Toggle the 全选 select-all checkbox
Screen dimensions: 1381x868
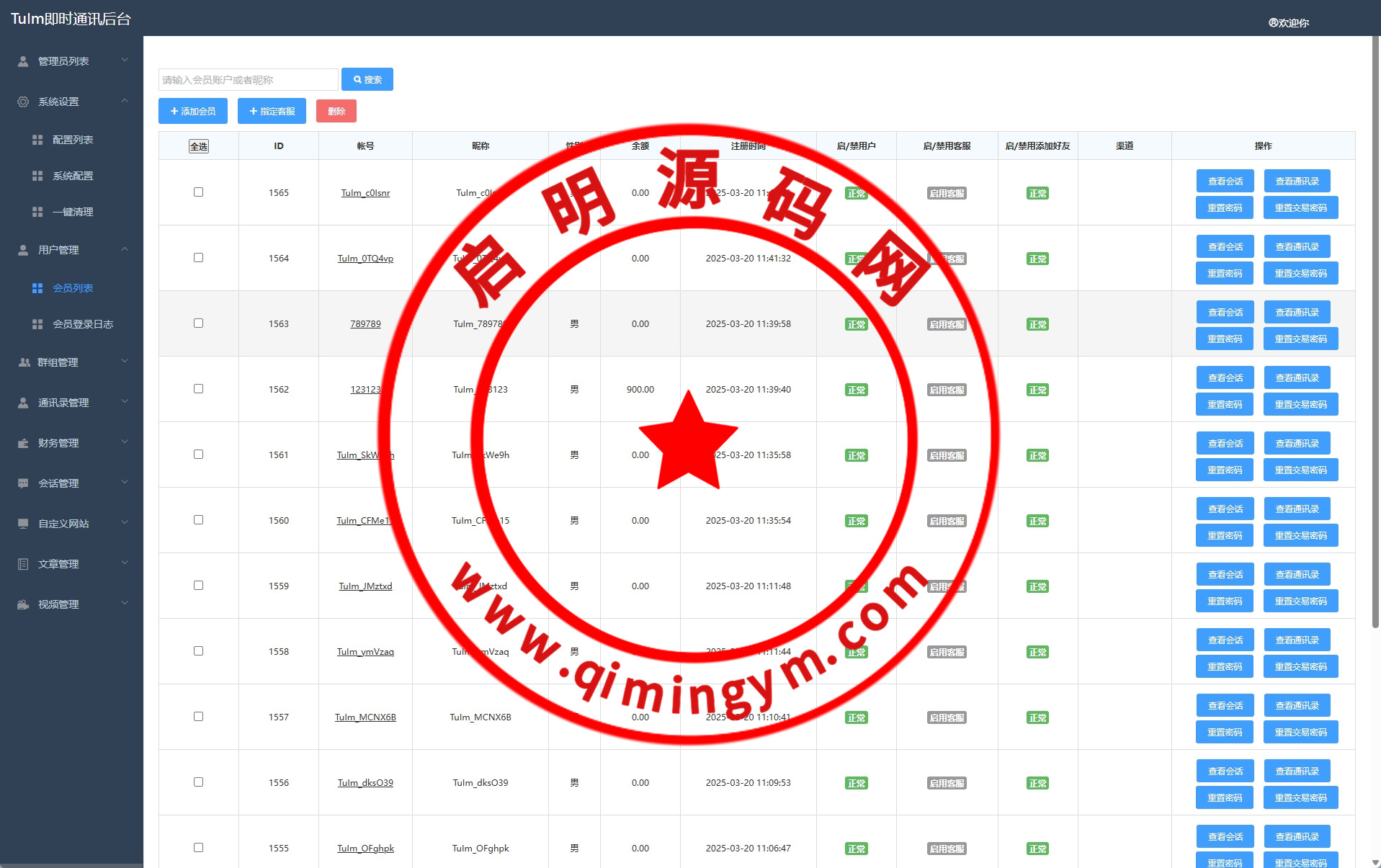coord(198,146)
